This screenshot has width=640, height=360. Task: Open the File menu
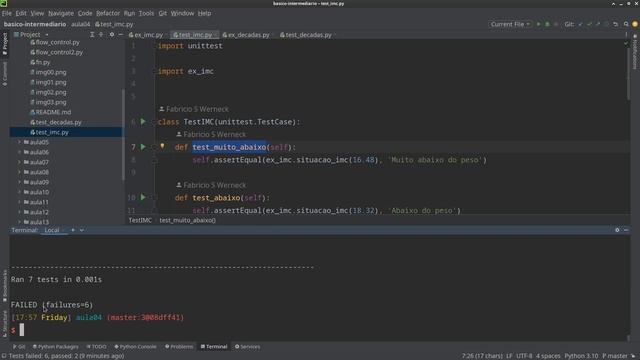pos(7,13)
